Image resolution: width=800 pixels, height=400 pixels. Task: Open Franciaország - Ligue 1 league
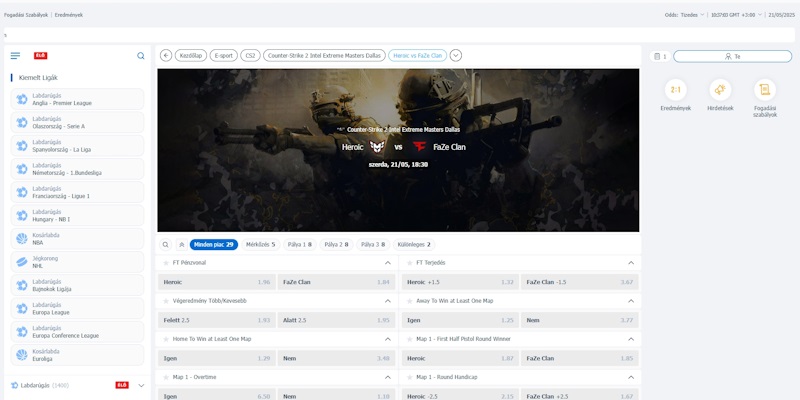[x=78, y=192]
